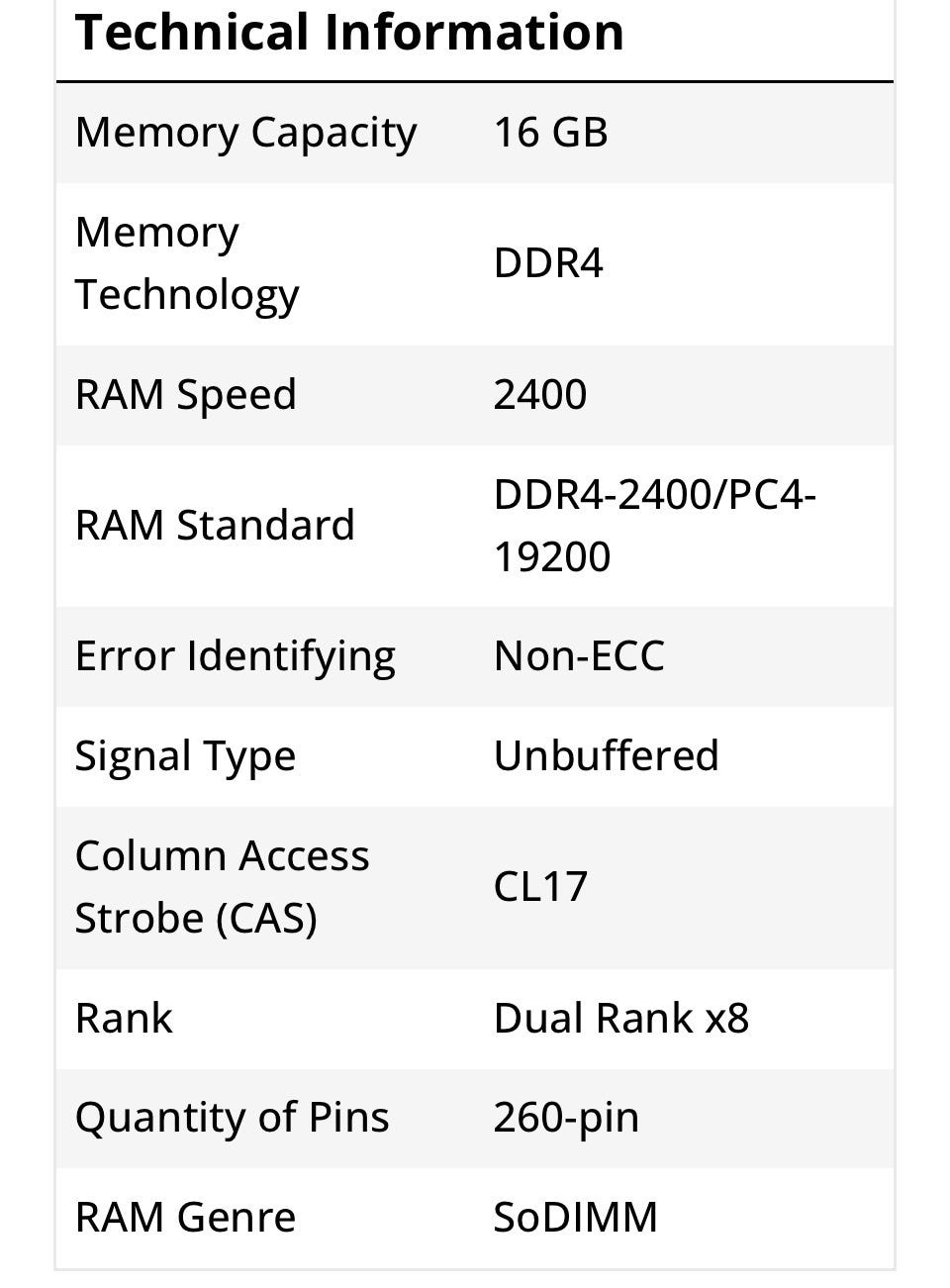Click the 16 GB value
950x1288 pixels.
pos(550,133)
